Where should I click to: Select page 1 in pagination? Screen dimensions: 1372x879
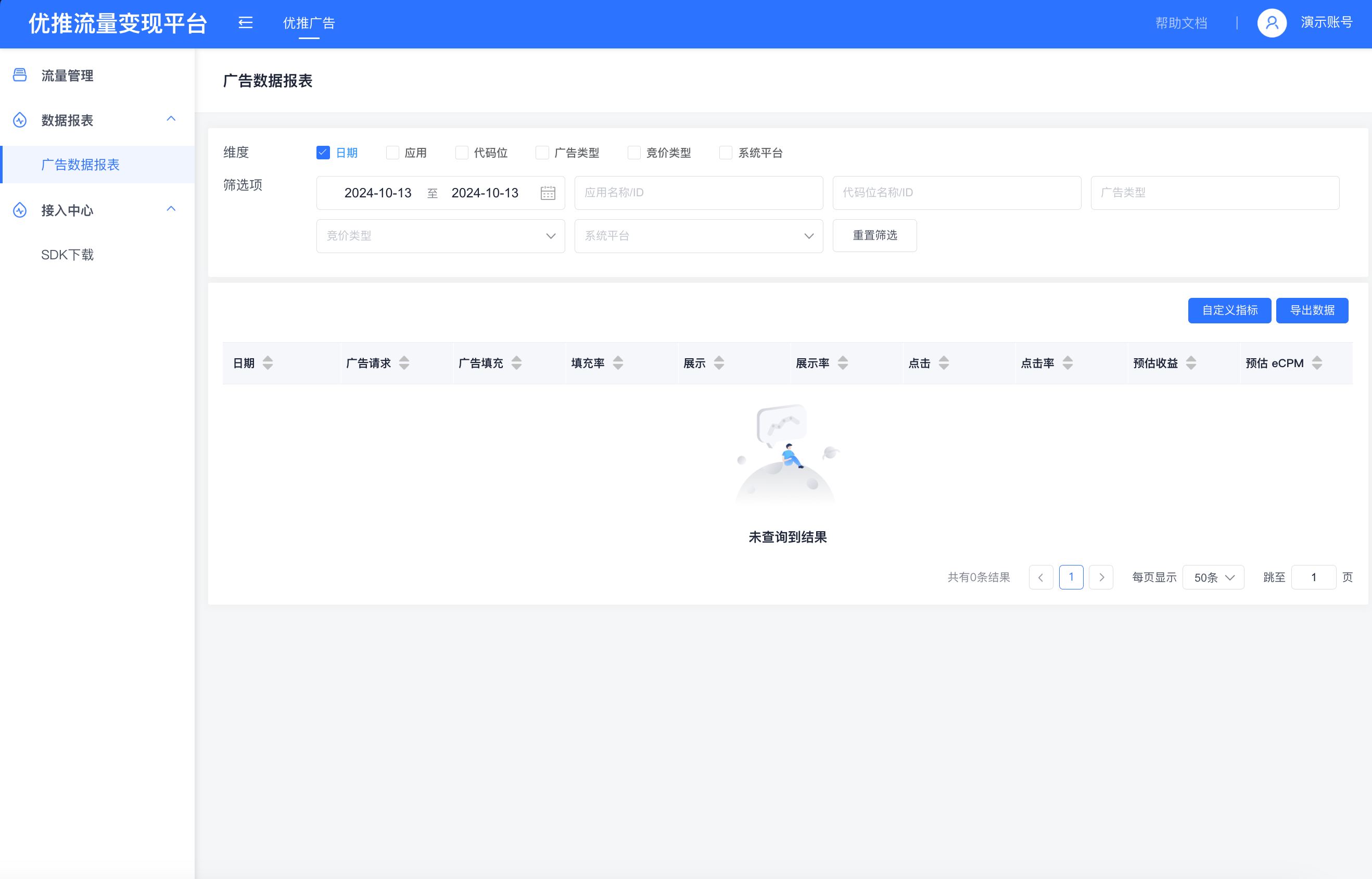click(x=1071, y=577)
